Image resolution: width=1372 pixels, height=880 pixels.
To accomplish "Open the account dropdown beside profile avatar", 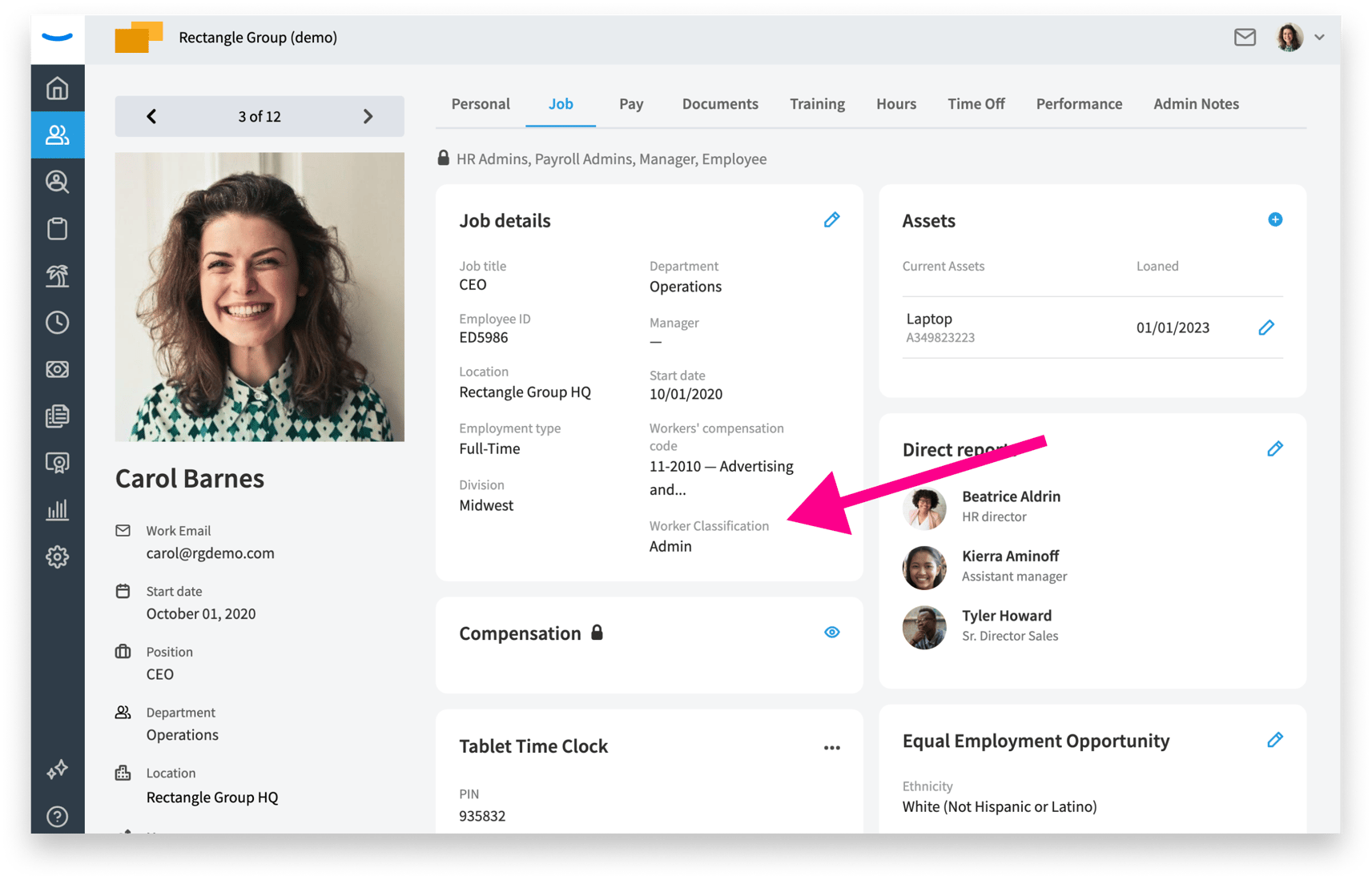I will [1320, 37].
